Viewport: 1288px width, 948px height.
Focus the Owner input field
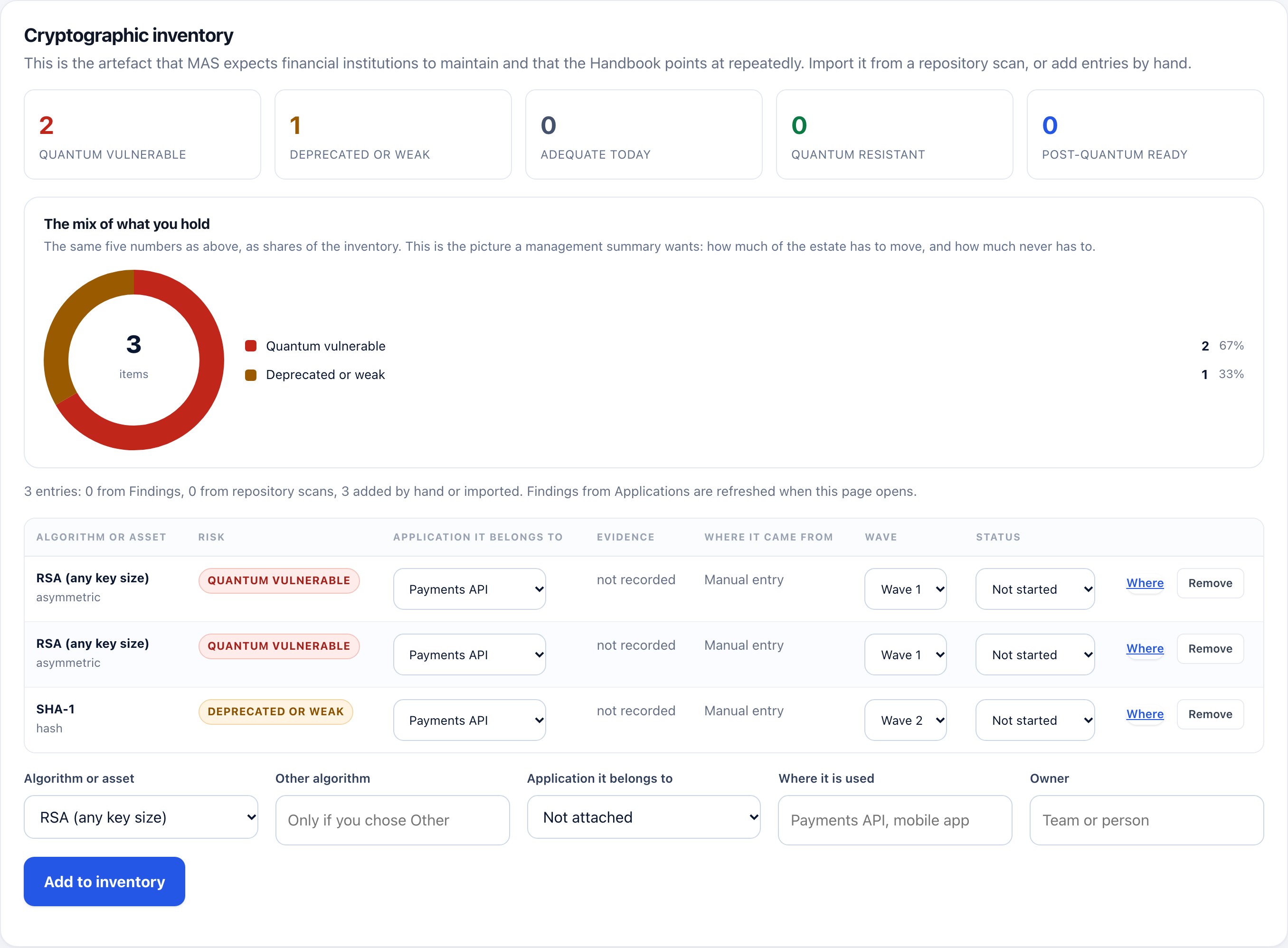[x=1146, y=820]
